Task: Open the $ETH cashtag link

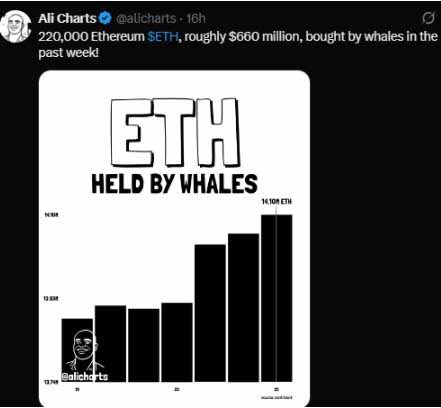Action: click(x=163, y=36)
